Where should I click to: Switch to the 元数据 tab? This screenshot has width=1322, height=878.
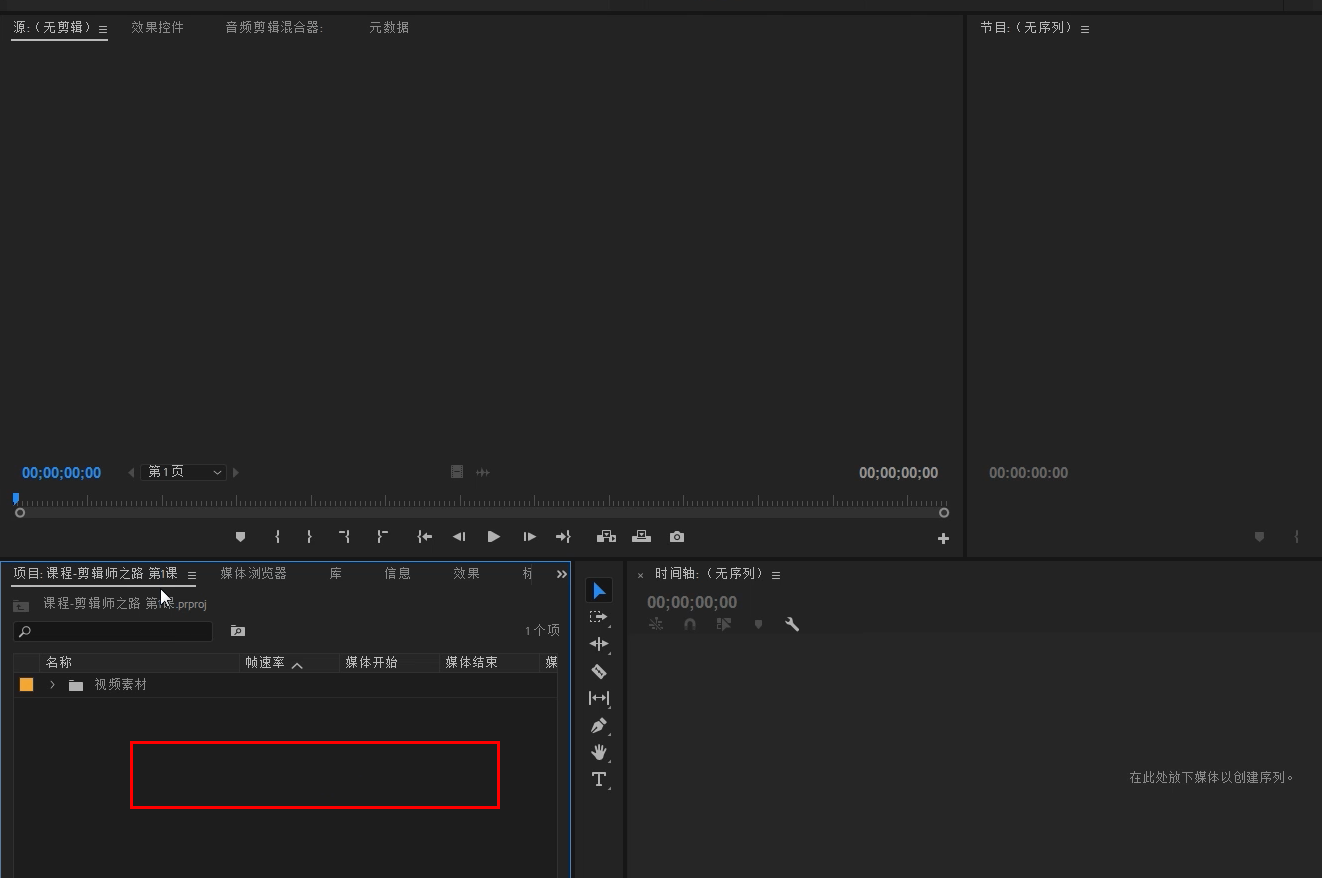click(x=389, y=27)
